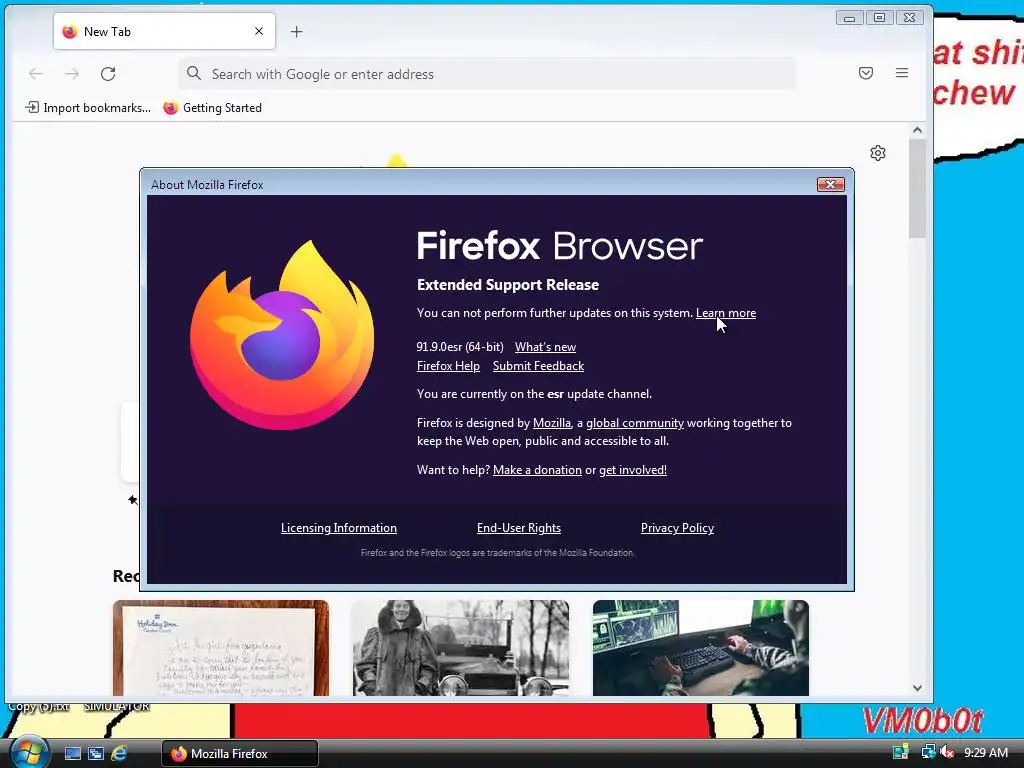Select the New Tab browser tab
This screenshot has width=1024, height=768.
[165, 31]
